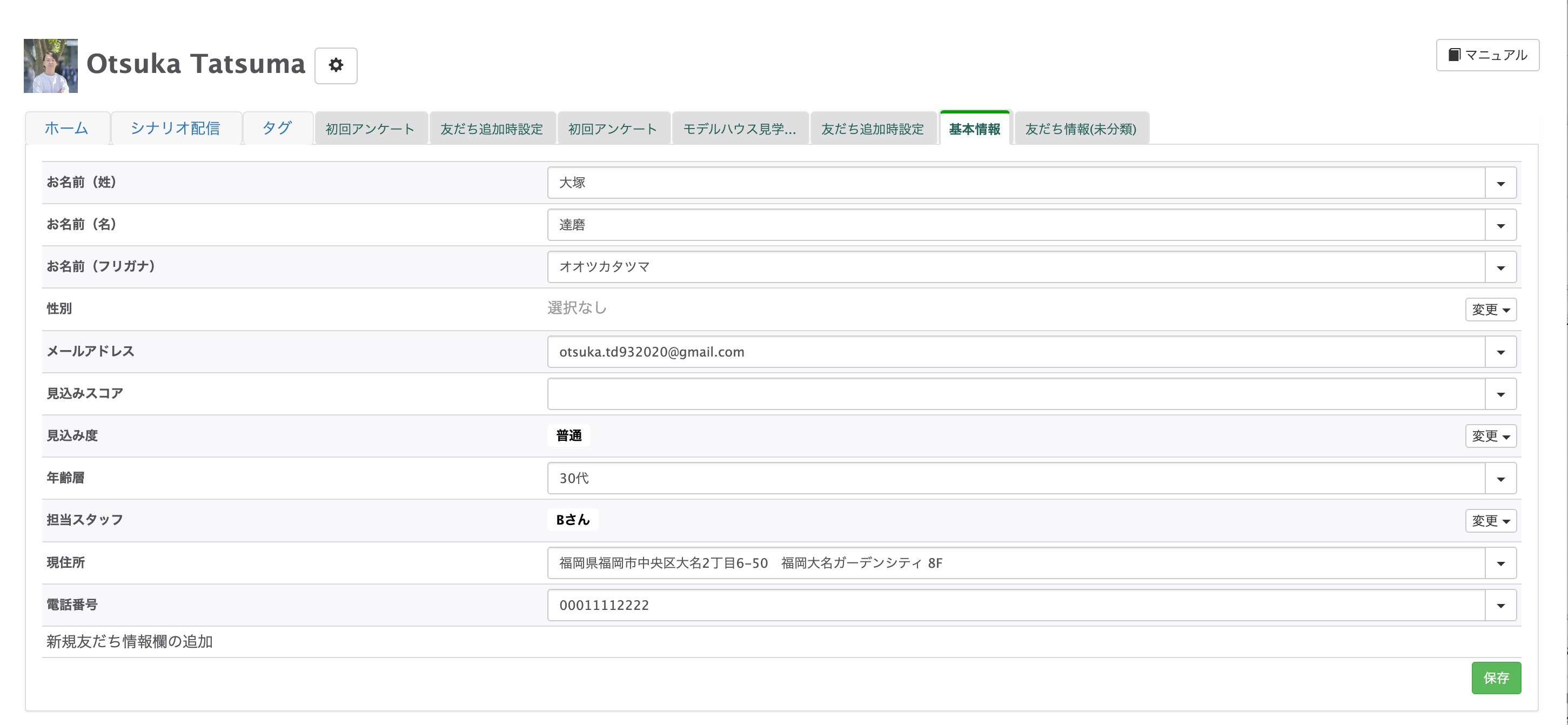Open the 年齢層 dropdown arrow

(1500, 479)
